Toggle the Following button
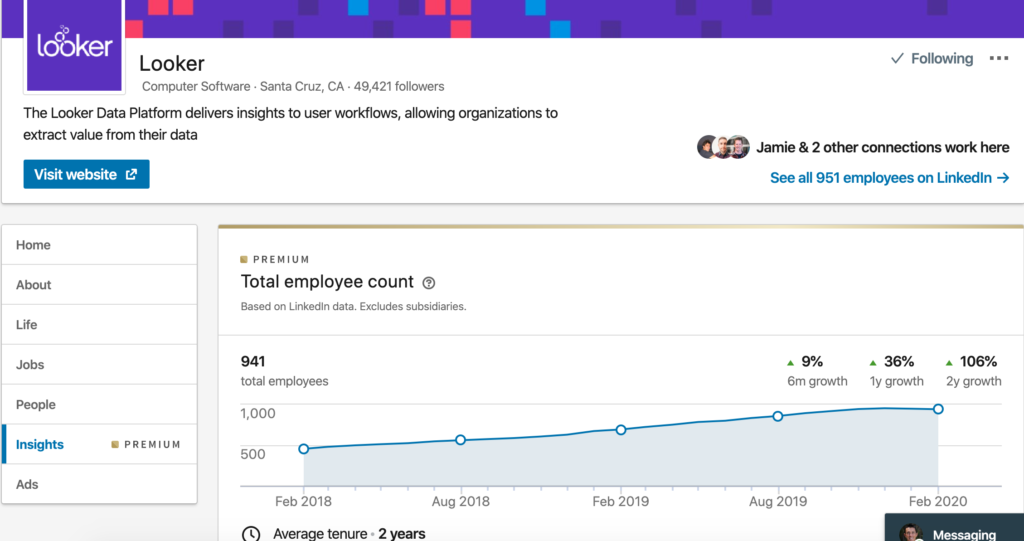This screenshot has height=541, width=1024. pyautogui.click(x=932, y=59)
